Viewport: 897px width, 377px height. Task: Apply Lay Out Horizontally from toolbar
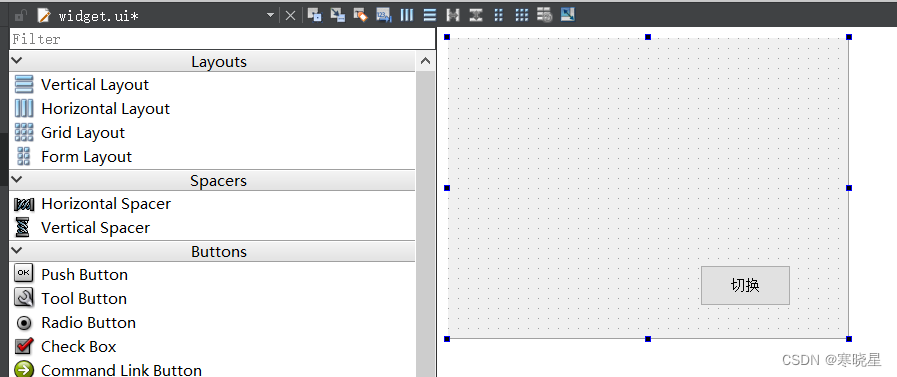coord(407,15)
